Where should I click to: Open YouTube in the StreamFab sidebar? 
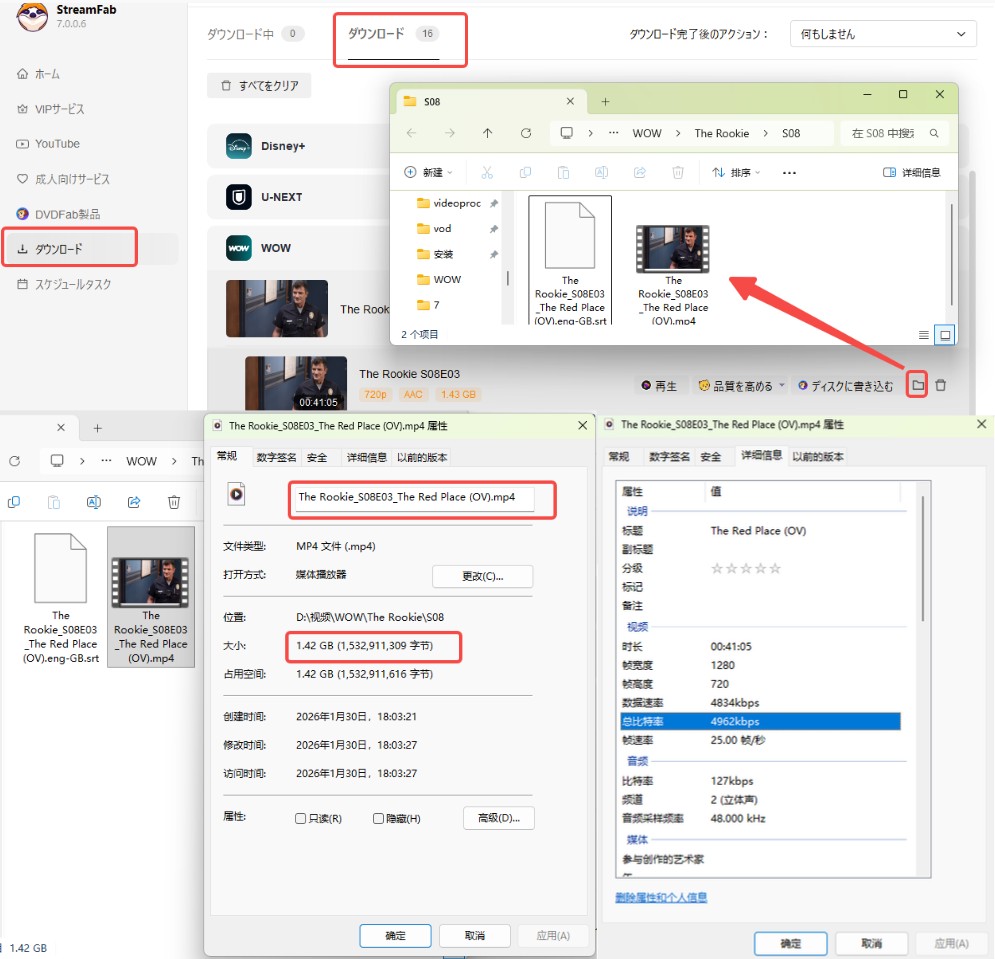(57, 144)
